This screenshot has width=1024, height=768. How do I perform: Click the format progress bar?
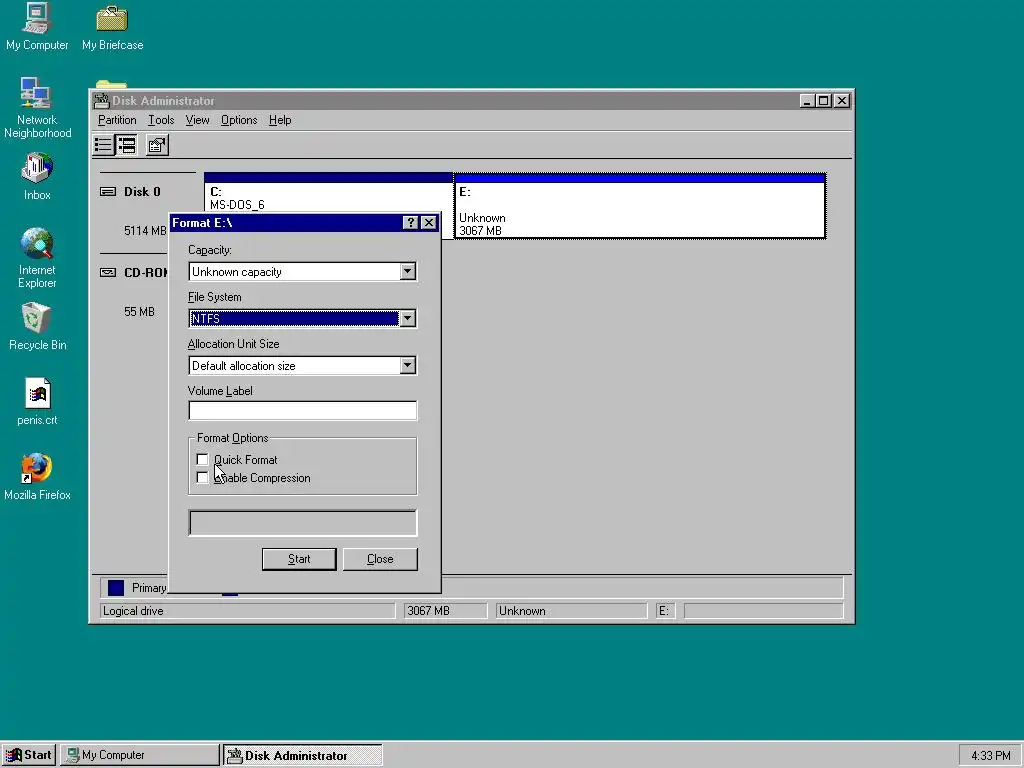pyautogui.click(x=302, y=523)
